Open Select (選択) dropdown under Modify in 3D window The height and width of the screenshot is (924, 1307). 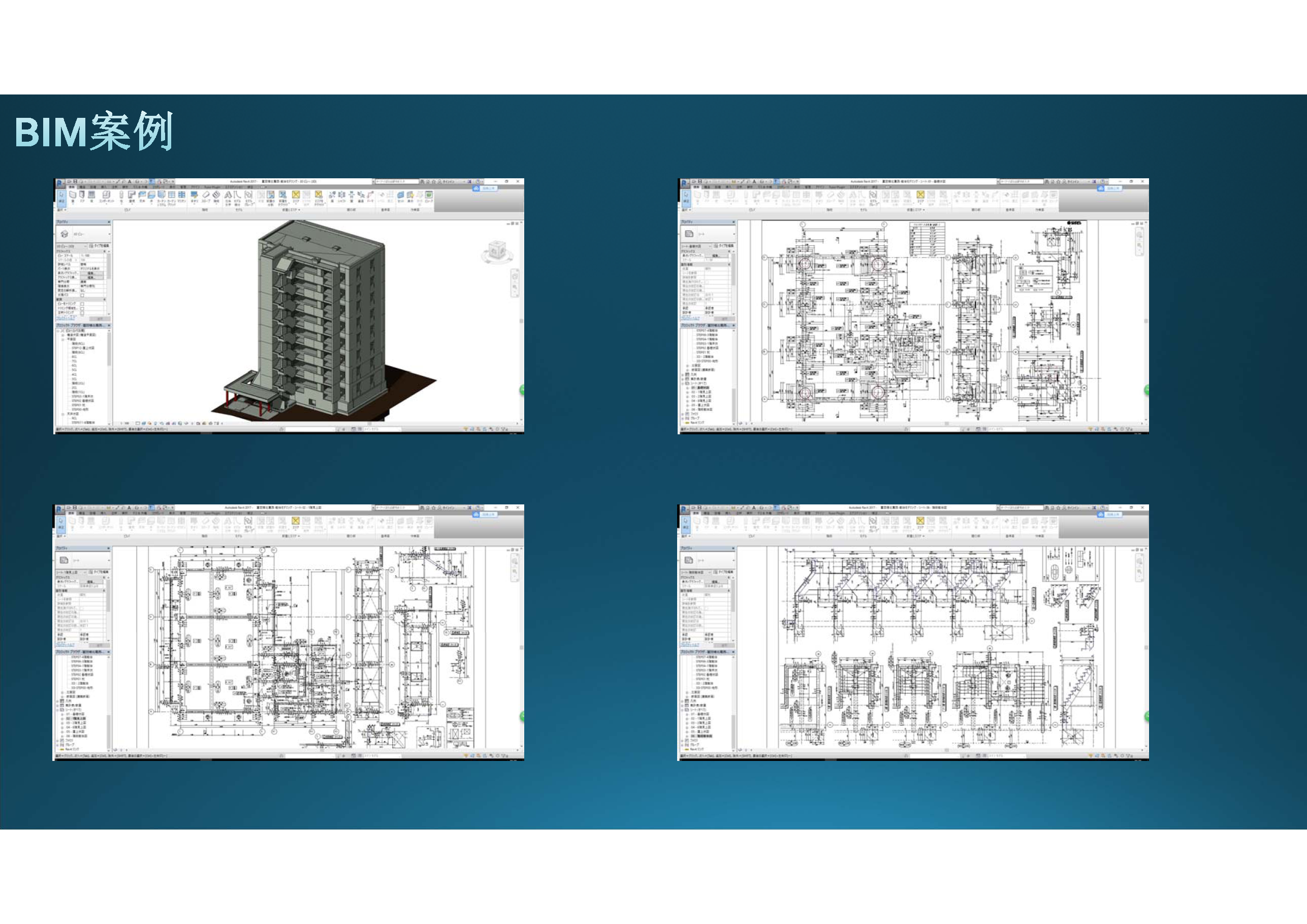pos(61,210)
